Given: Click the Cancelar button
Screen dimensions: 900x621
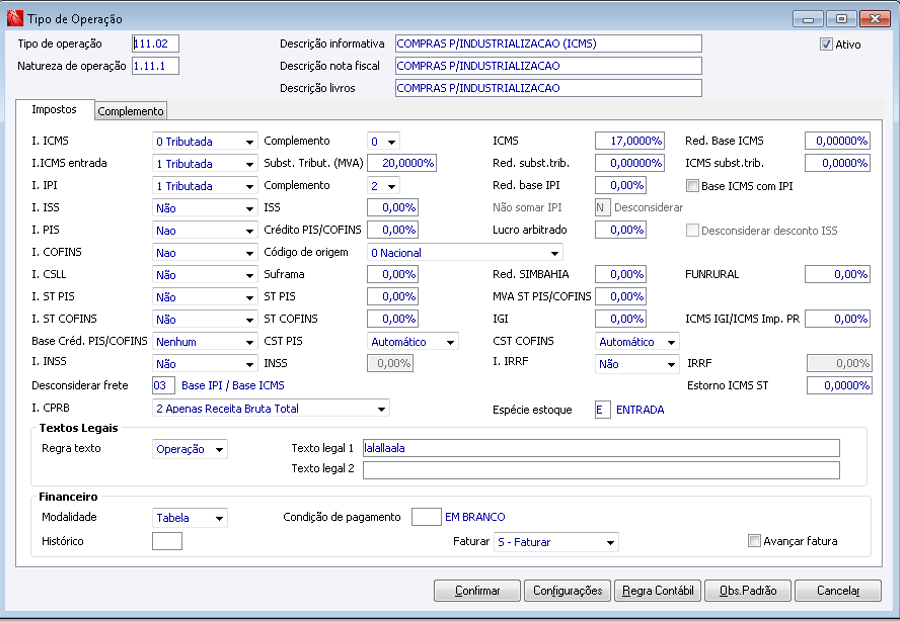Looking at the screenshot, I should [x=838, y=591].
